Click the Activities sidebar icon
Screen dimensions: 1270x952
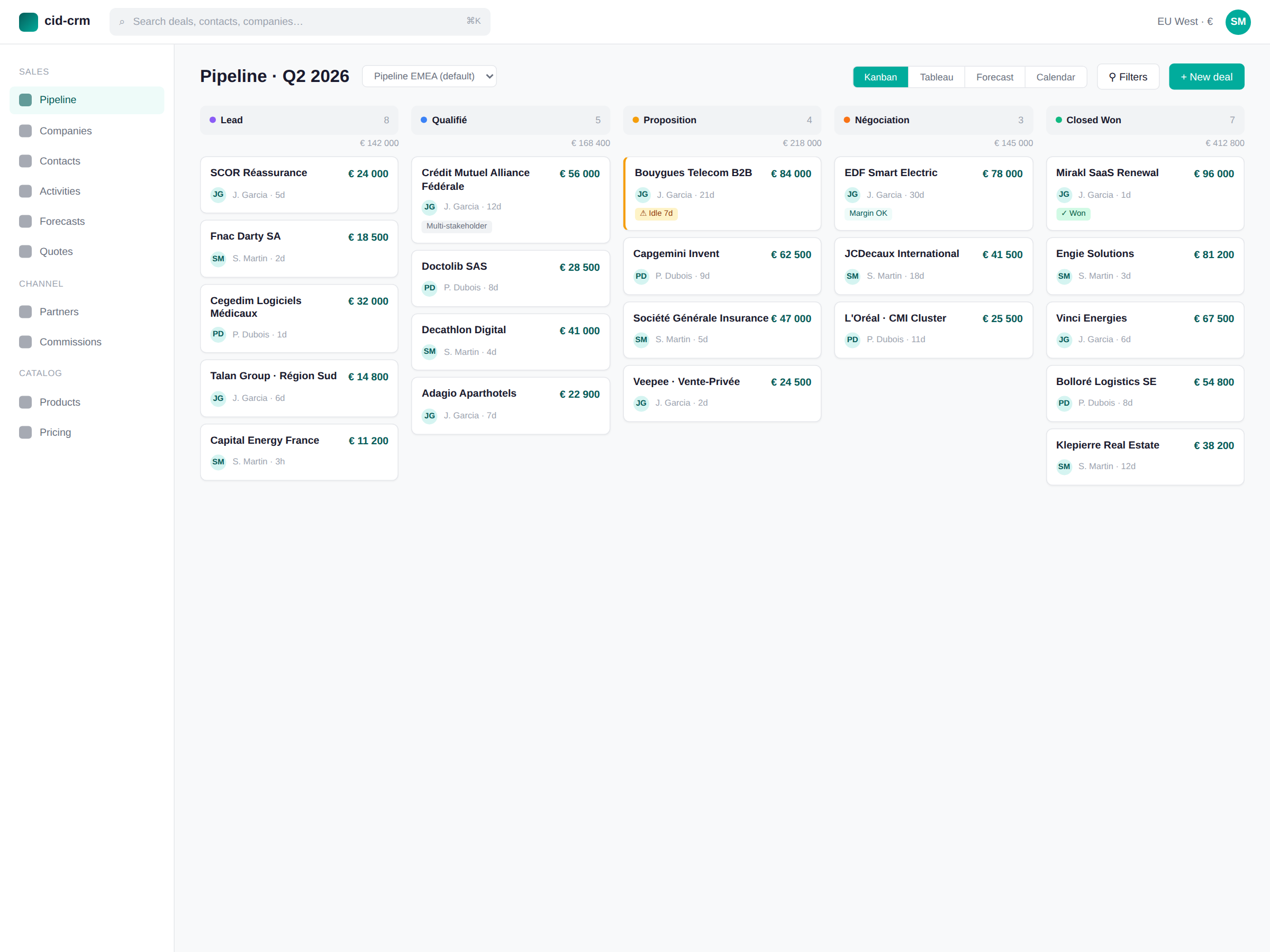25,191
